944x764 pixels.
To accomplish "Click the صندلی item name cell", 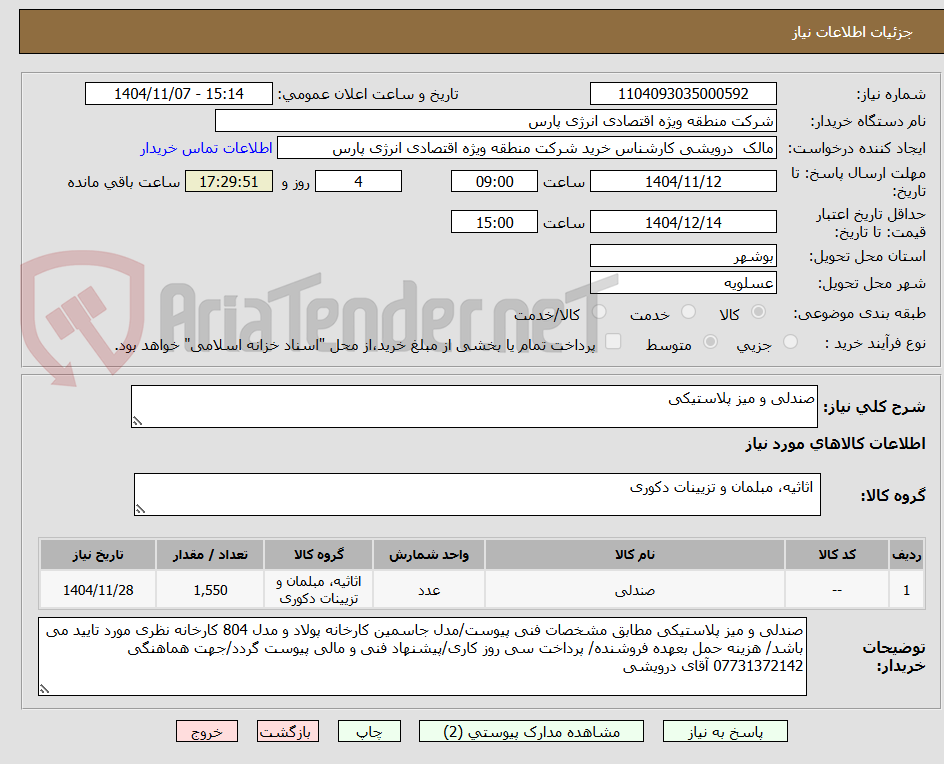I will pos(635,590).
